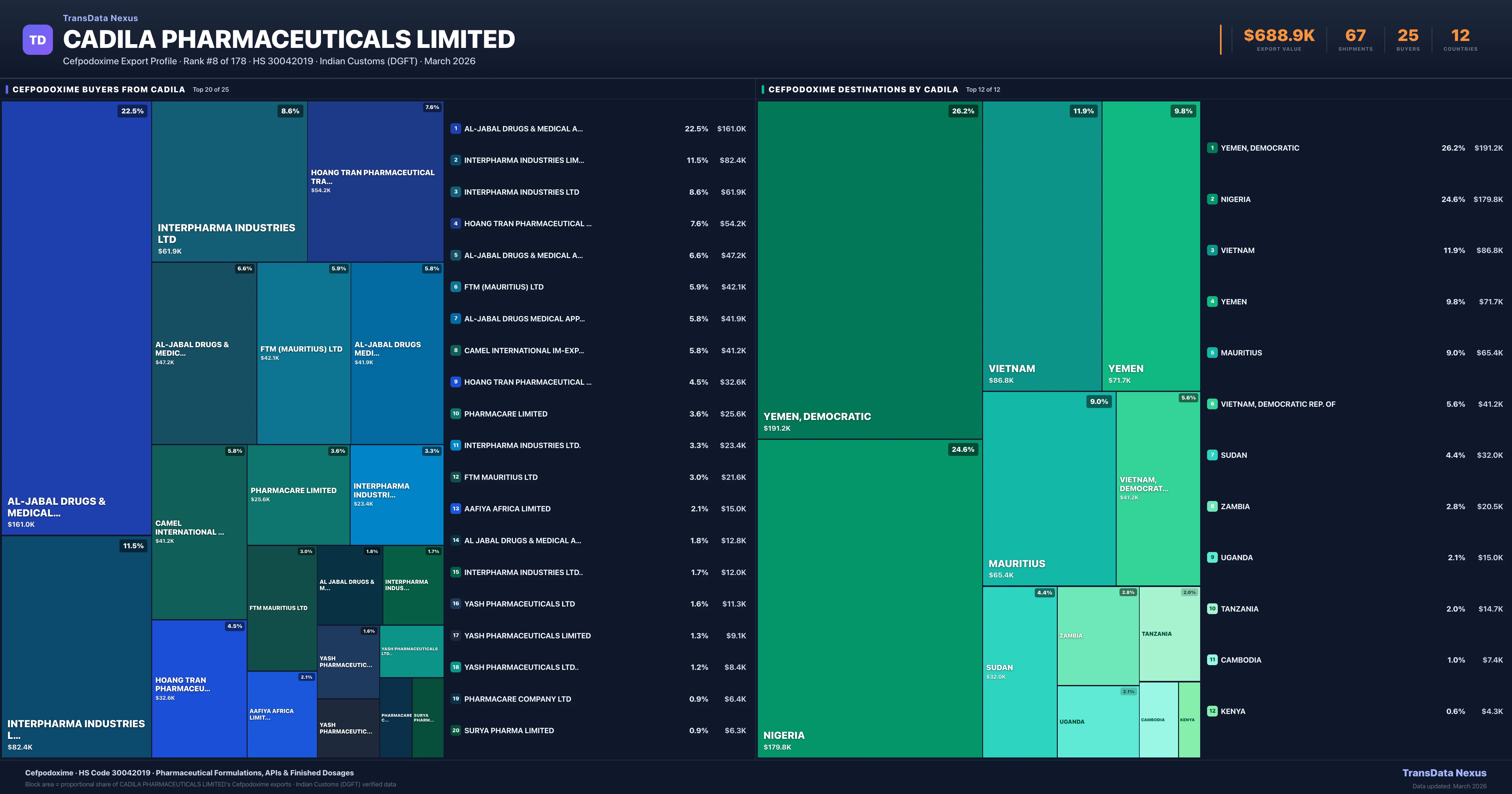The image size is (1512, 794).
Task: Click the AAFIYA AFRICA LIMITED list entry
Action: 507,509
